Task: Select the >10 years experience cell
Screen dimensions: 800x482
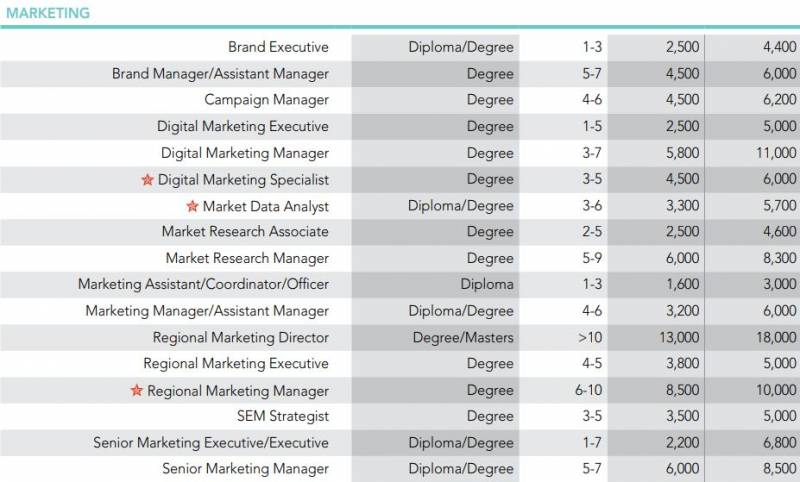Action: [589, 337]
